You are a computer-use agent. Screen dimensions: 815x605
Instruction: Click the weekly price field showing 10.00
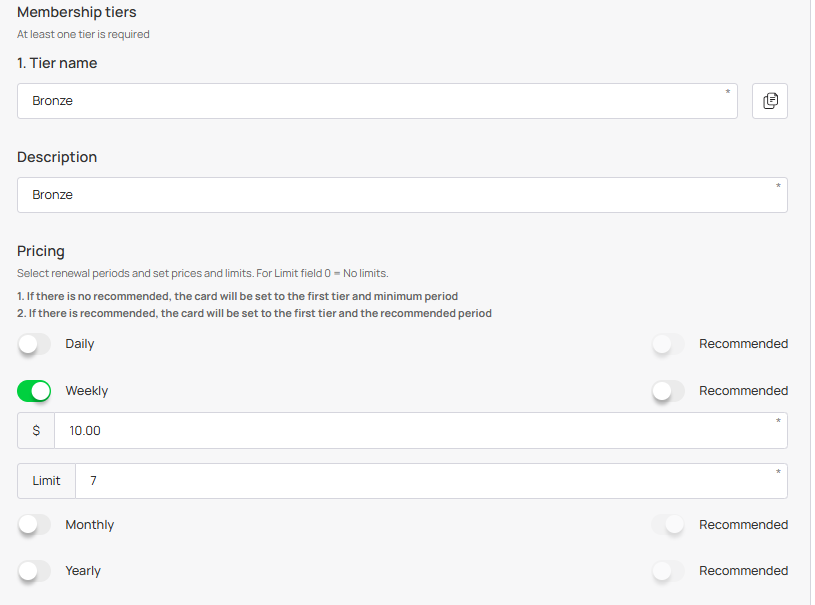[x=420, y=431]
